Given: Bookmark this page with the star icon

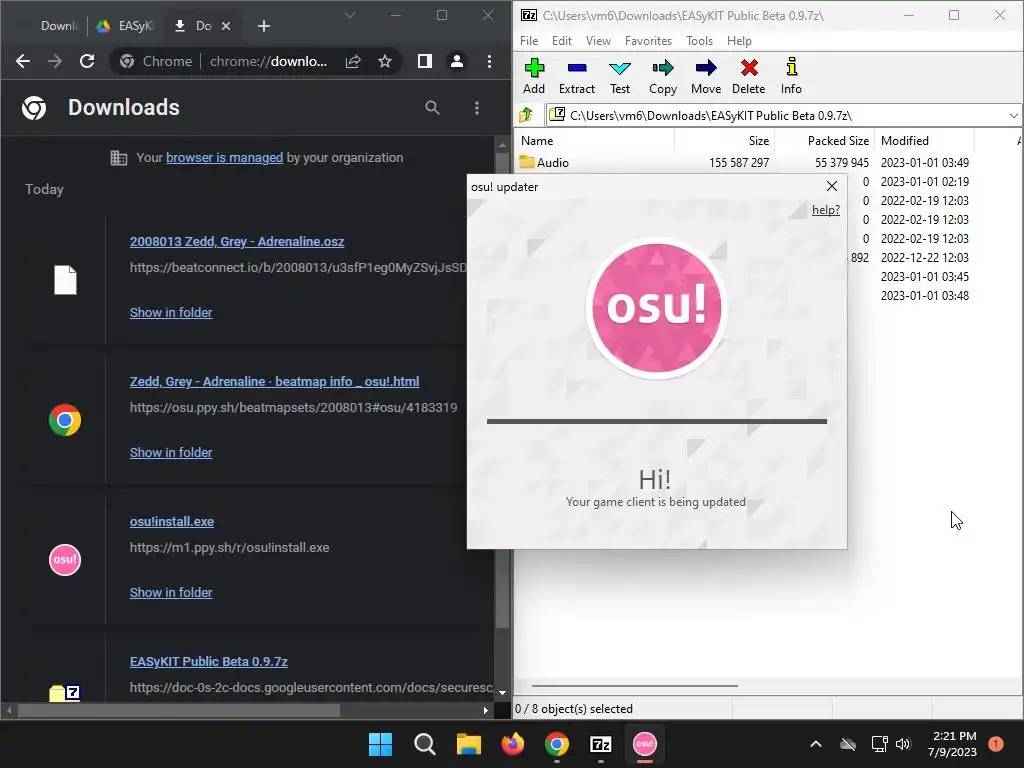Looking at the screenshot, I should [x=385, y=61].
